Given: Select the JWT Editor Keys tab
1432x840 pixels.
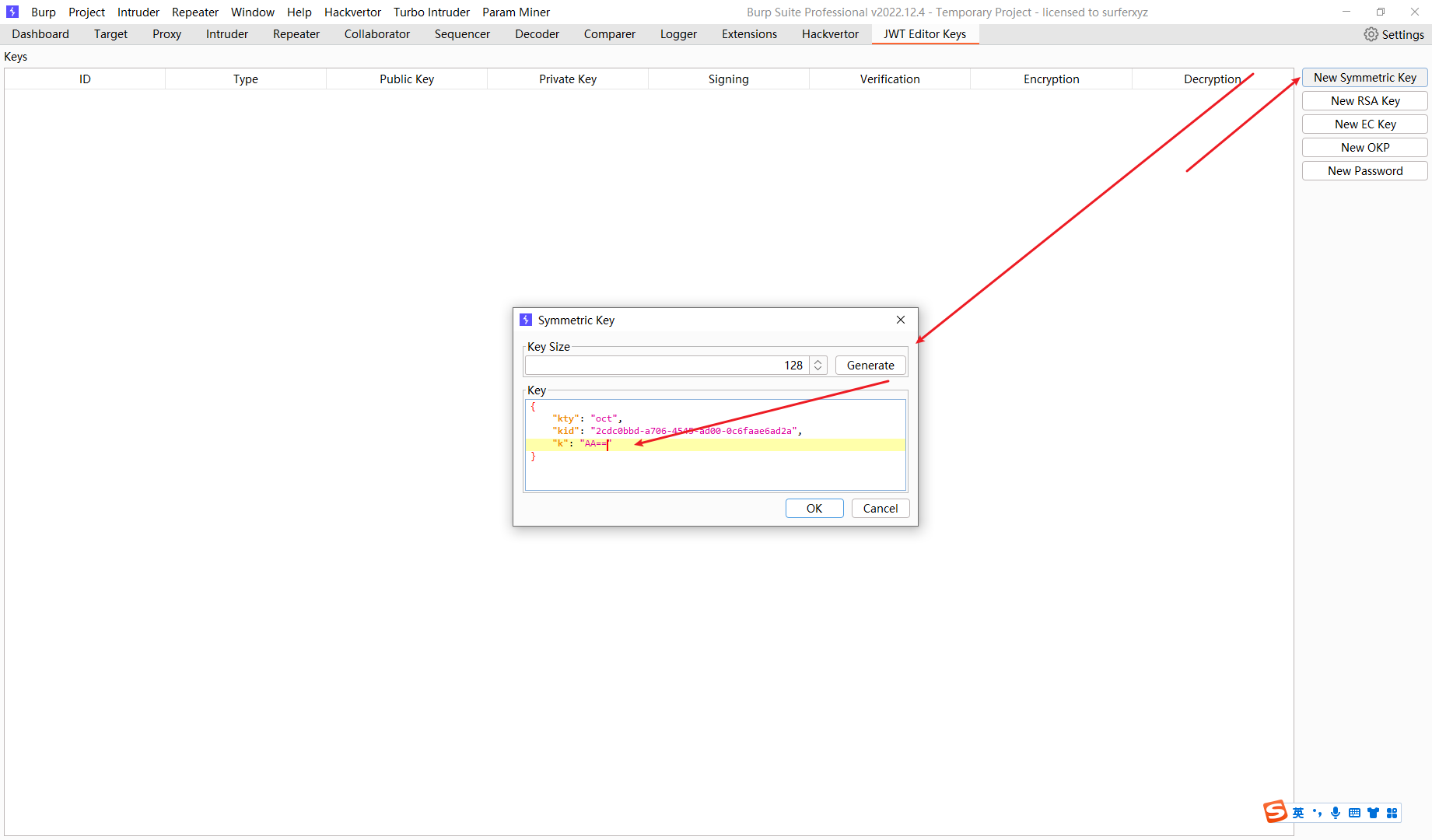Looking at the screenshot, I should coord(925,34).
